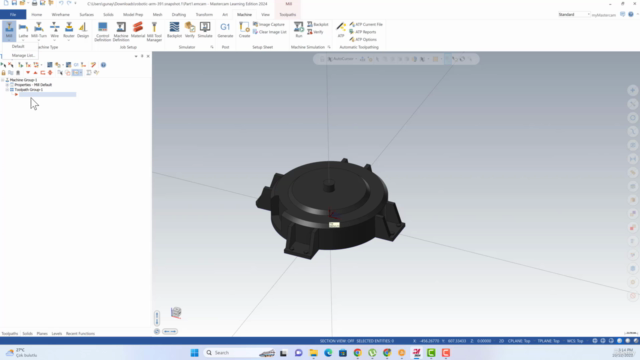
Task: Click the view cube gnomon icon
Action: pos(176,313)
